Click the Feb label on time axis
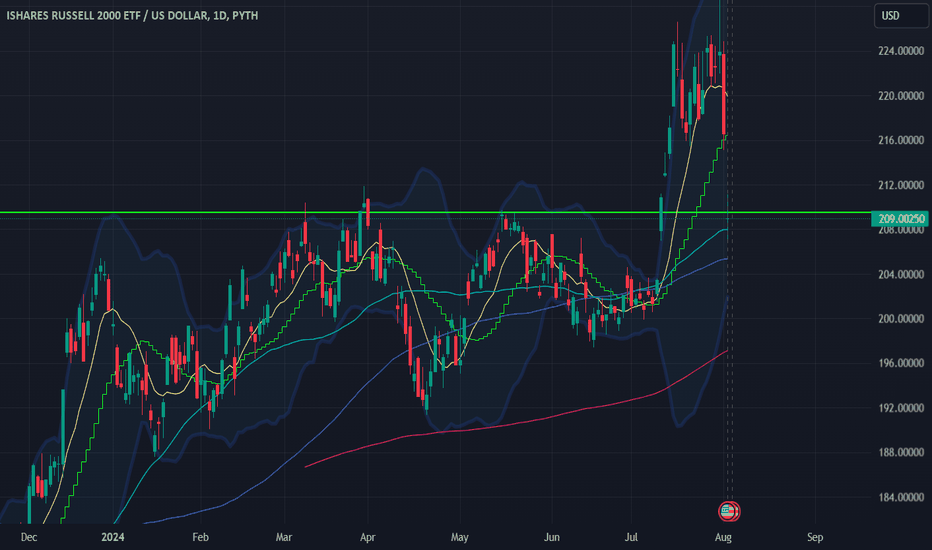 [200, 537]
